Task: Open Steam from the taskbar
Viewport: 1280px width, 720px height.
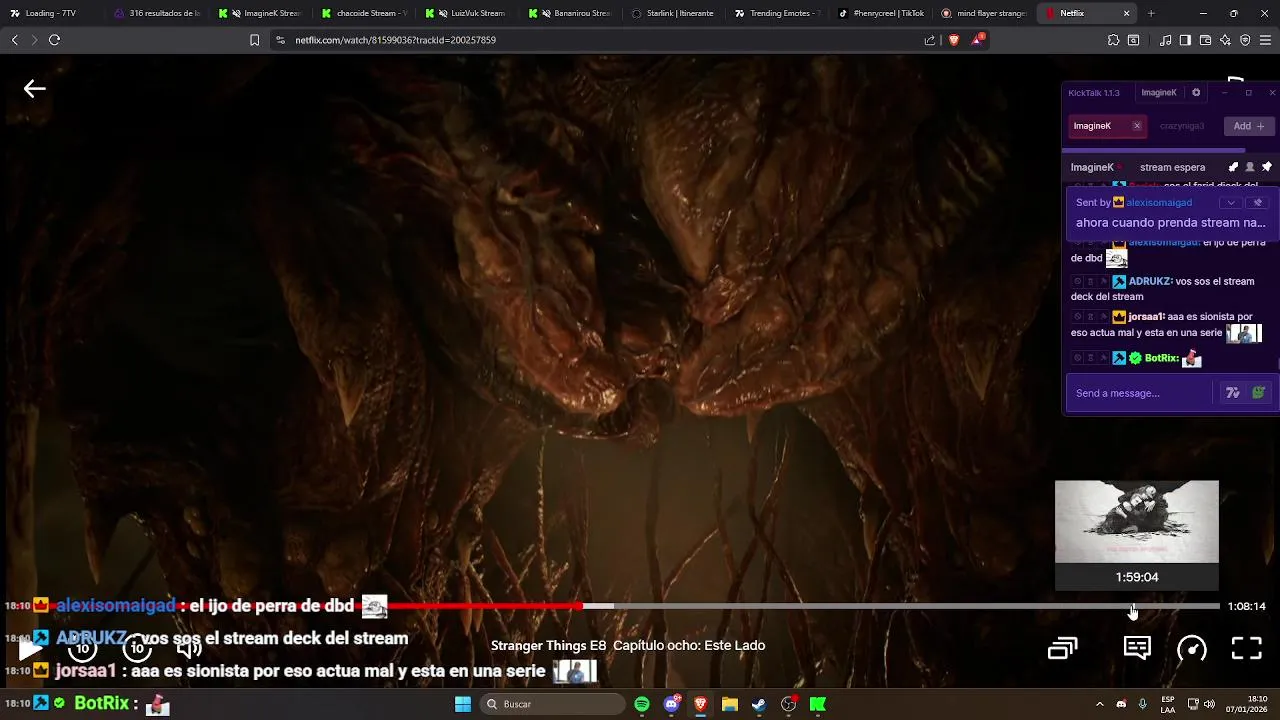Action: pyautogui.click(x=759, y=704)
